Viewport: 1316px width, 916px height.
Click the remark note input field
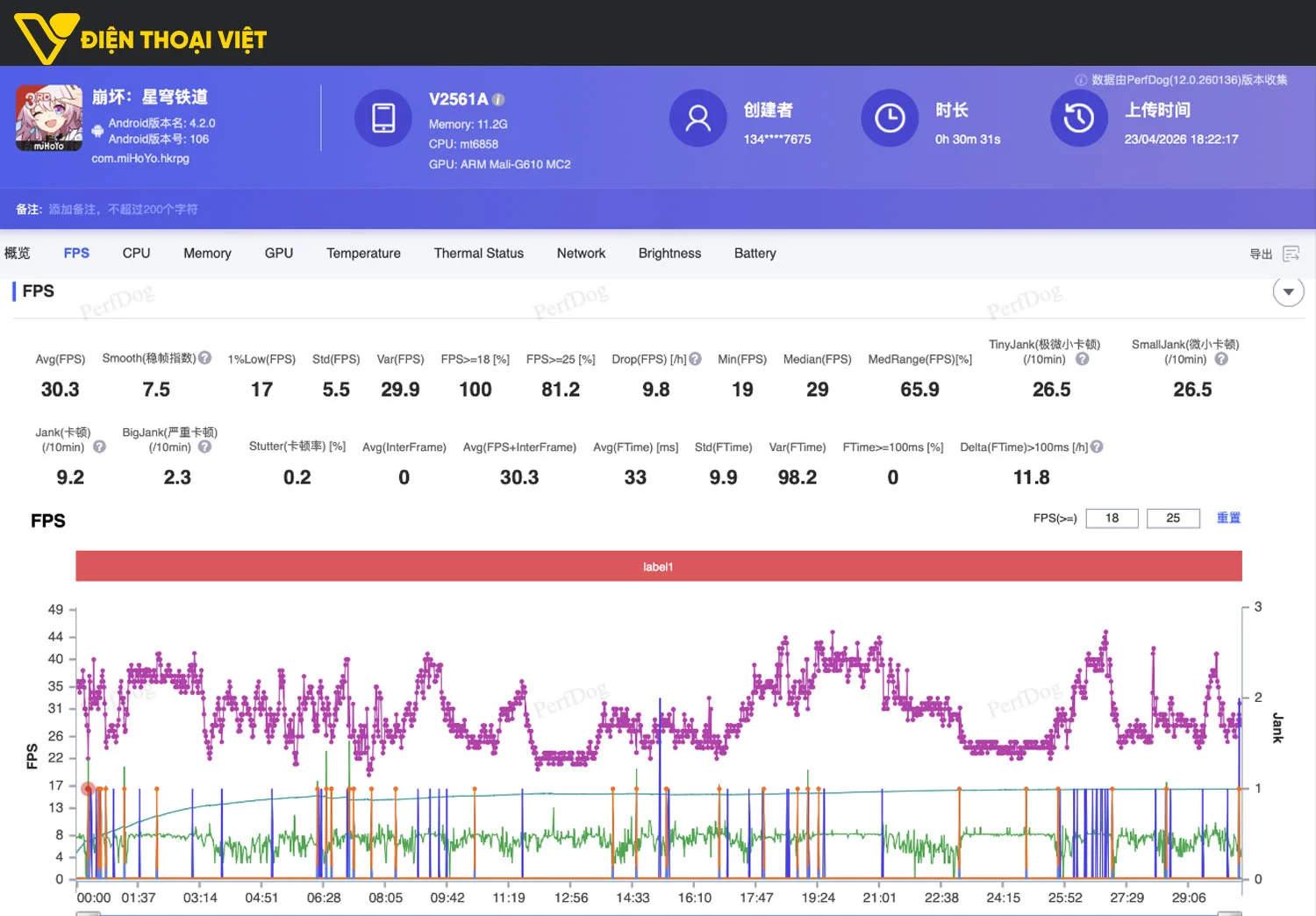pyautogui.click(x=123, y=209)
